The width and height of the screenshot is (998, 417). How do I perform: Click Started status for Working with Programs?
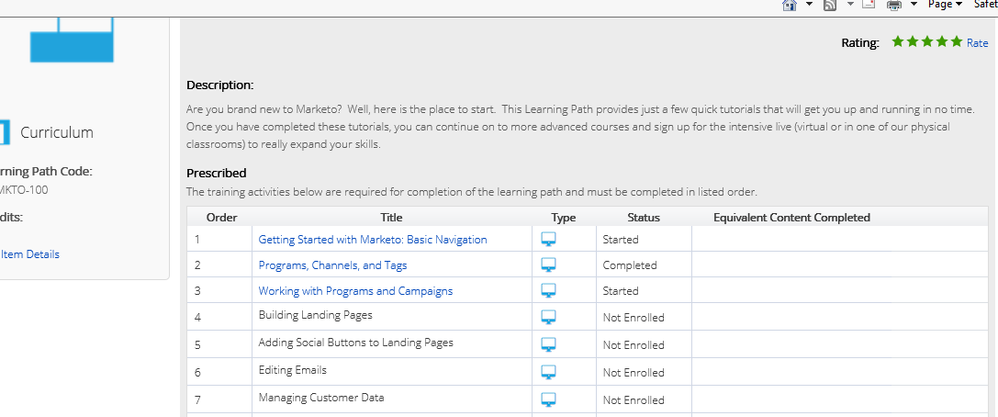point(621,290)
